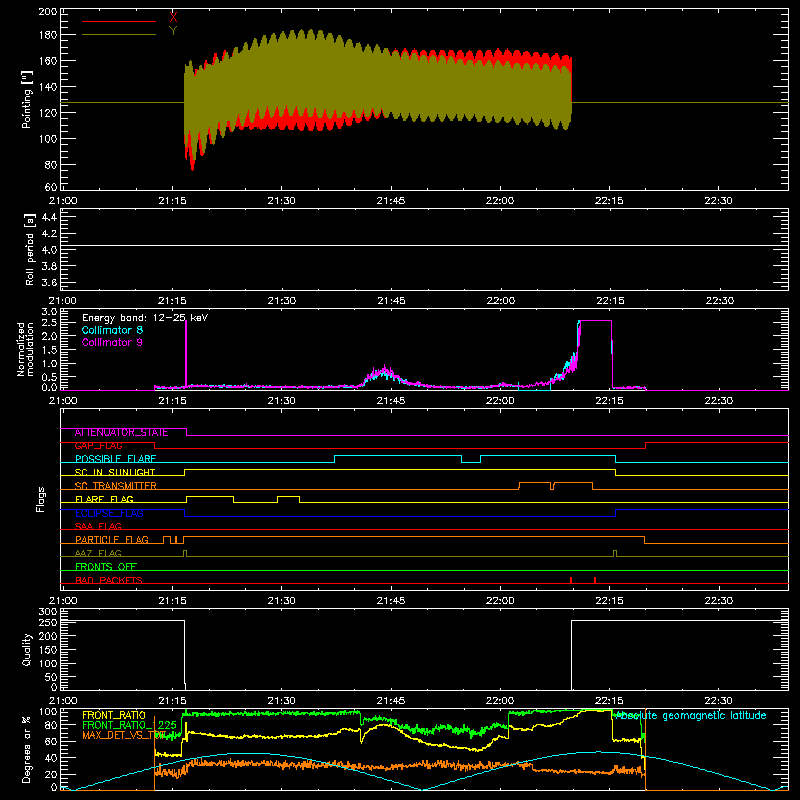This screenshot has width=800, height=800.
Task: Click the Collimator 8 legend entry
Action: 112,330
